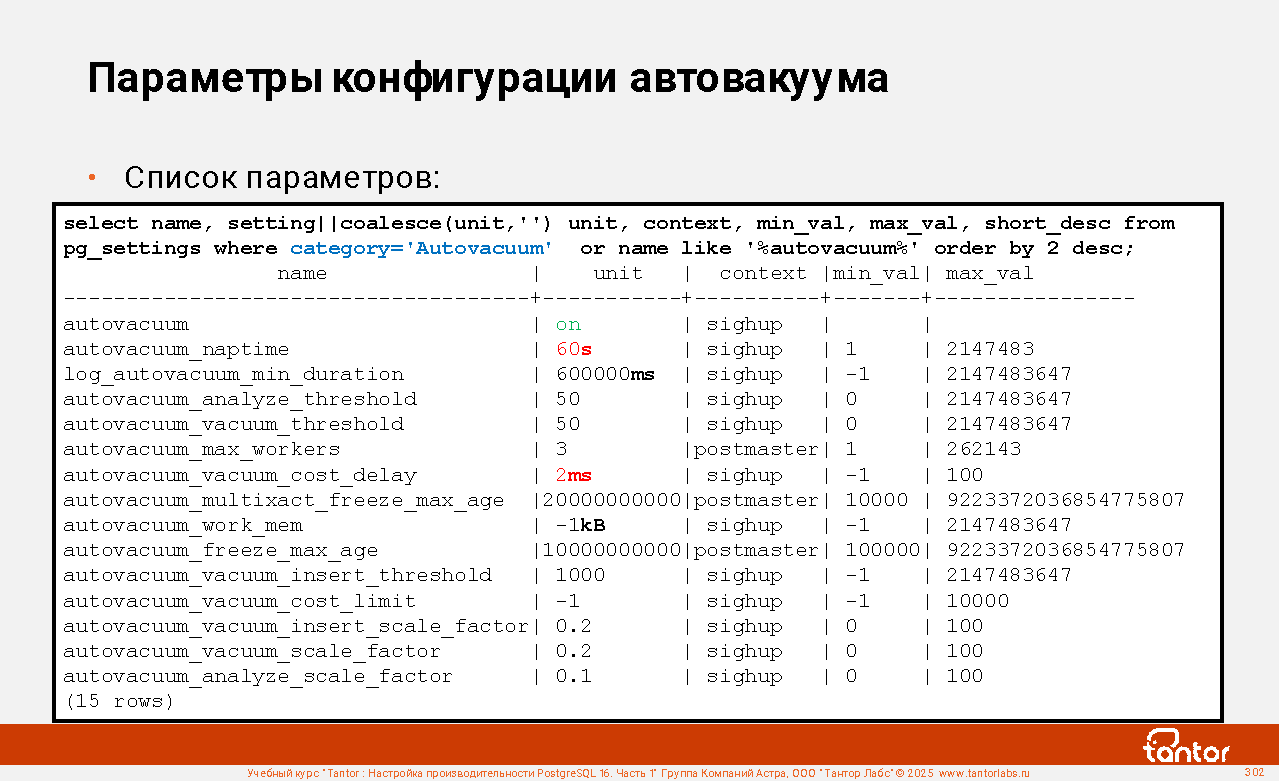Image resolution: width=1279 pixels, height=781 pixels.
Task: Click the slide title about autovacuum configuration
Action: click(488, 78)
